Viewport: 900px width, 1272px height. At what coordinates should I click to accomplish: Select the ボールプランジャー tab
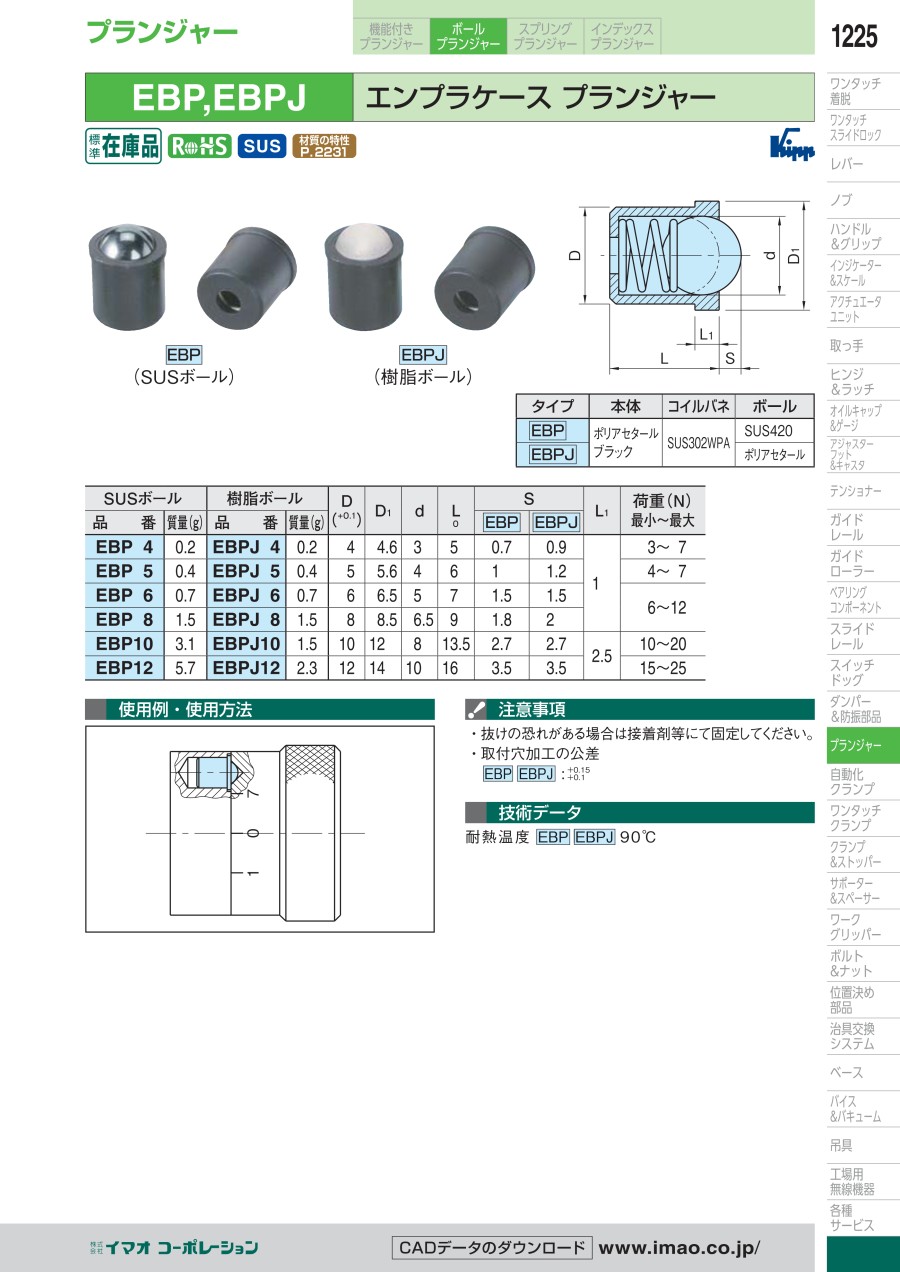(x=468, y=37)
